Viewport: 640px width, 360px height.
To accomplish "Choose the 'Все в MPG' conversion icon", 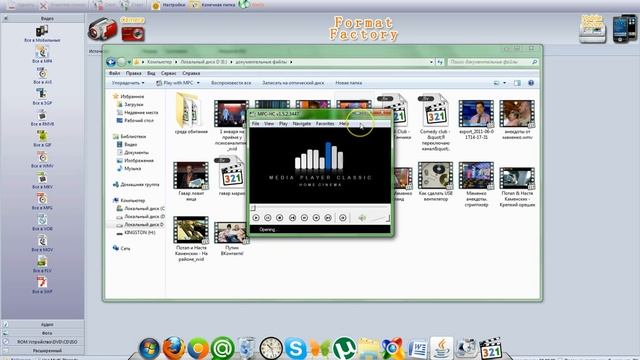I will point(42,199).
